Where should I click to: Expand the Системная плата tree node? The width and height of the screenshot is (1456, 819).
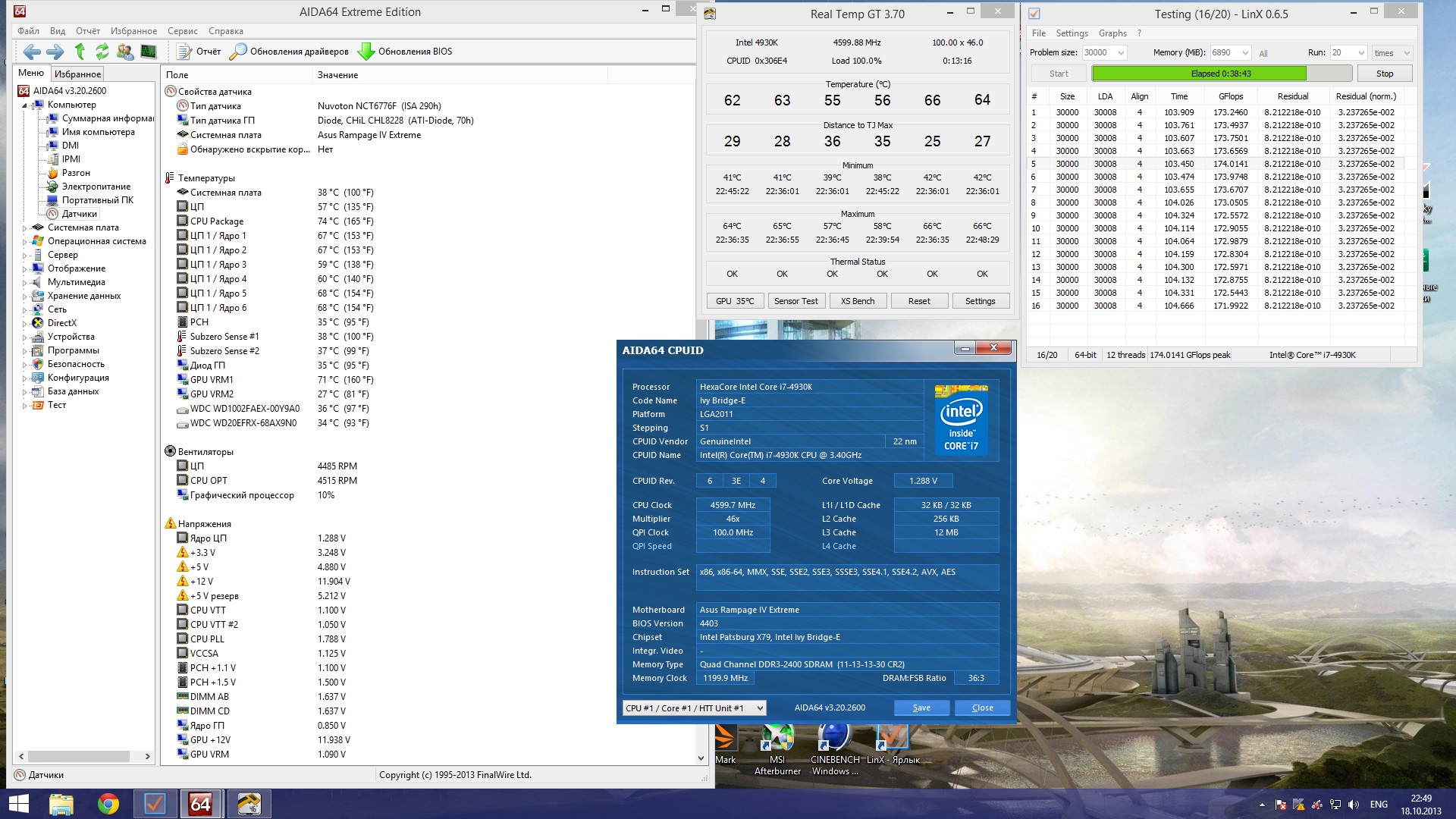(x=24, y=228)
